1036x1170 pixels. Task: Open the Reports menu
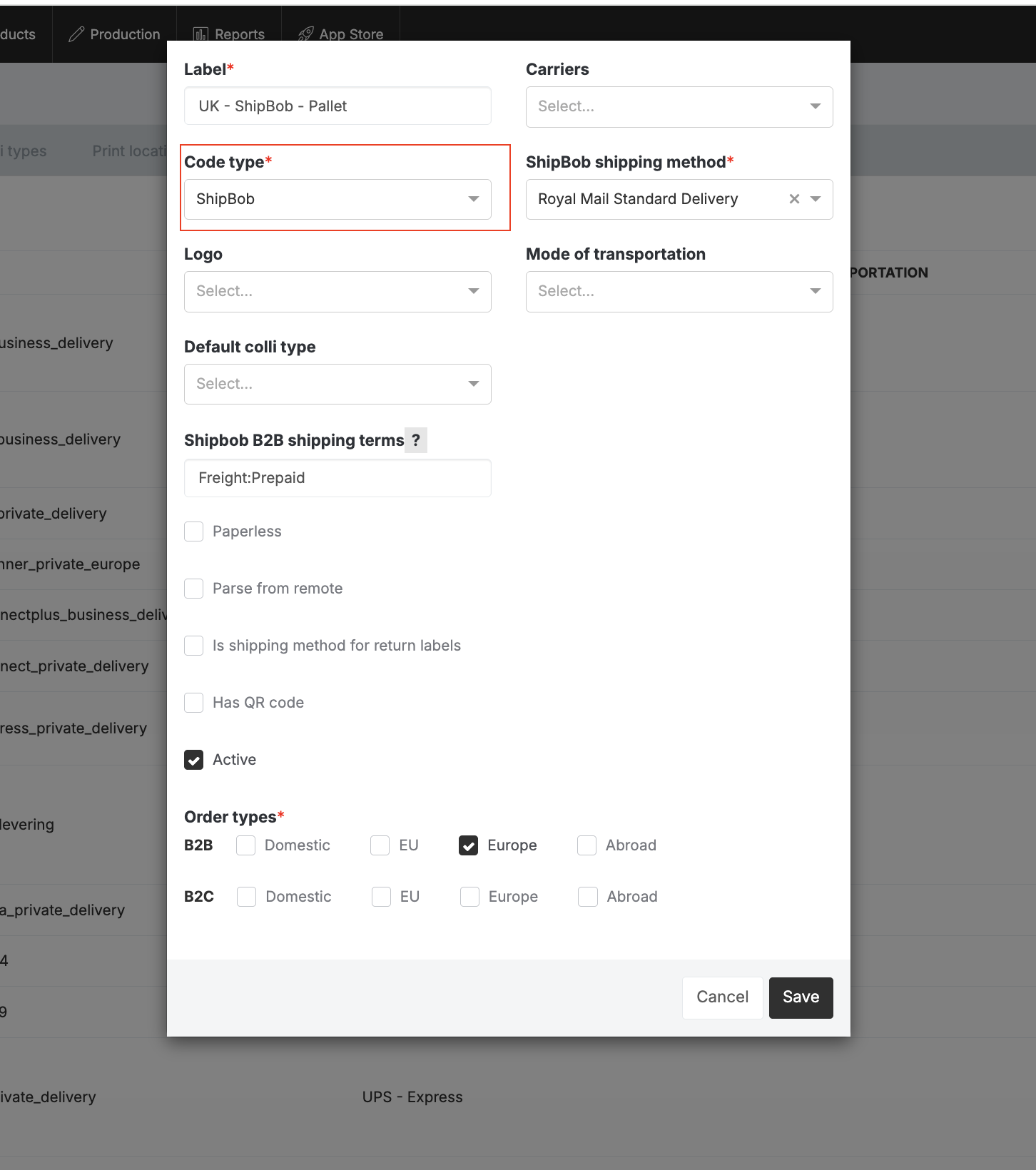(229, 34)
